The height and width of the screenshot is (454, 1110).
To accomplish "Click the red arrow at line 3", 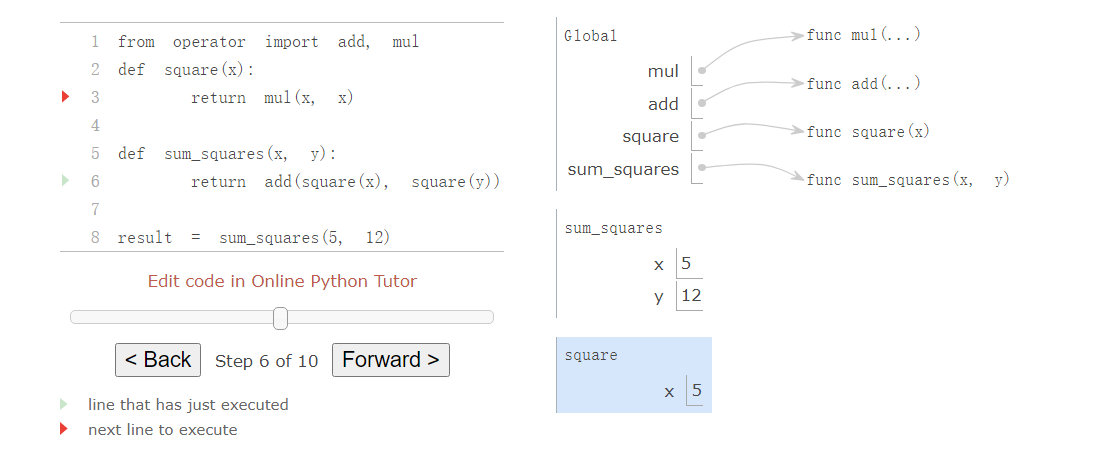I will tap(66, 97).
